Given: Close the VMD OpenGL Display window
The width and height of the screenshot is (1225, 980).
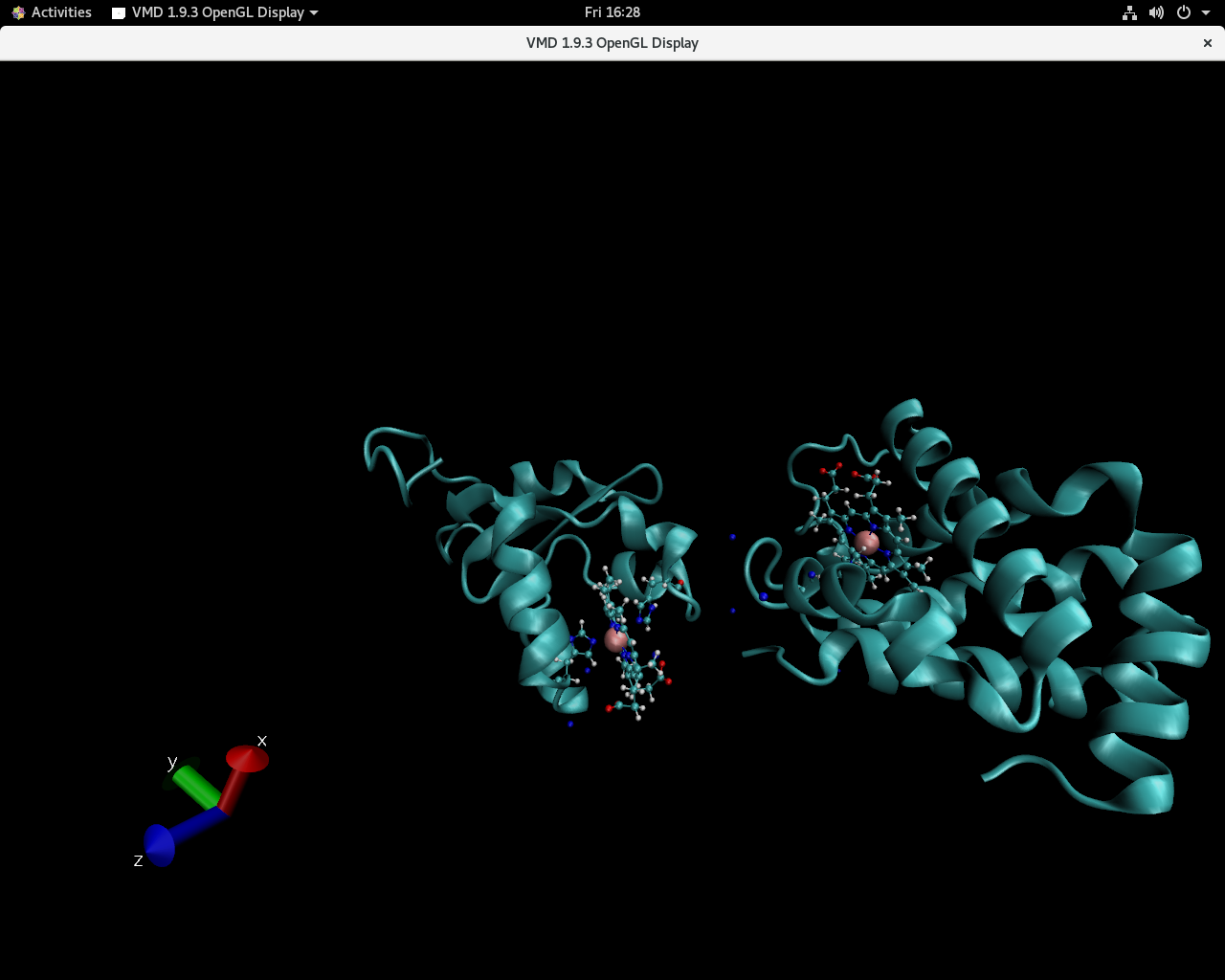Looking at the screenshot, I should pos(1207,43).
